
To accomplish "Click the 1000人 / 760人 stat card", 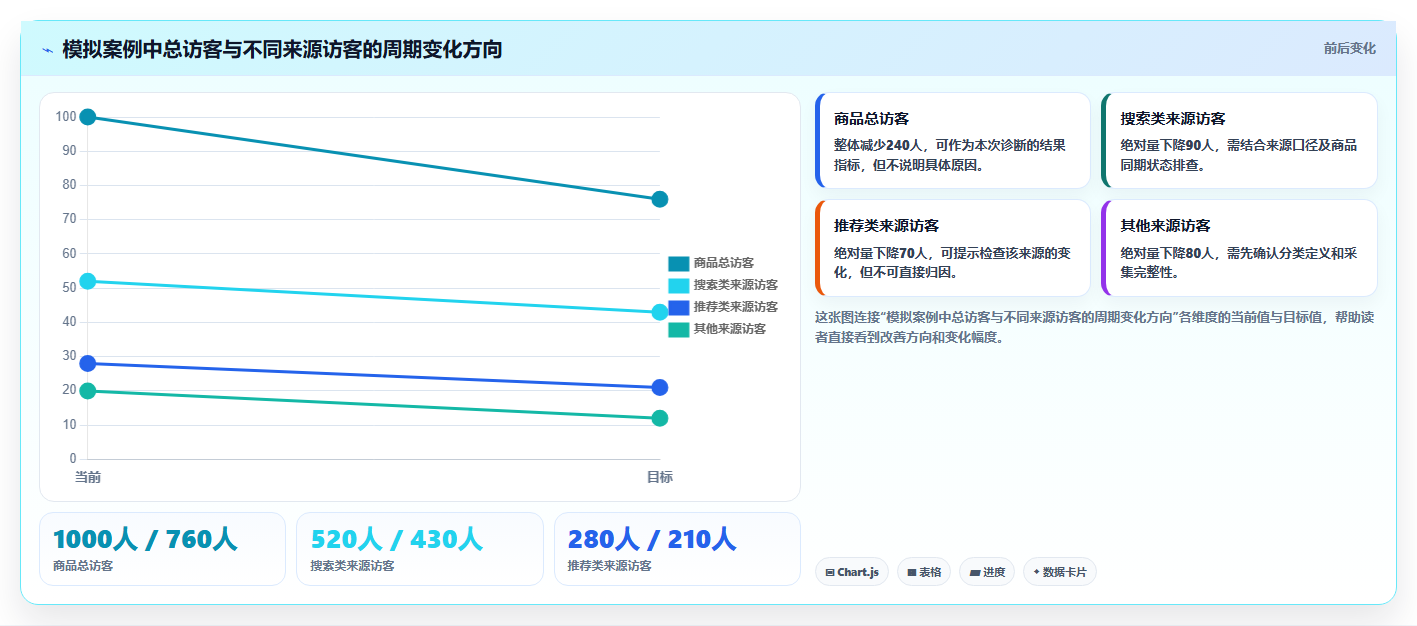I will [162, 549].
